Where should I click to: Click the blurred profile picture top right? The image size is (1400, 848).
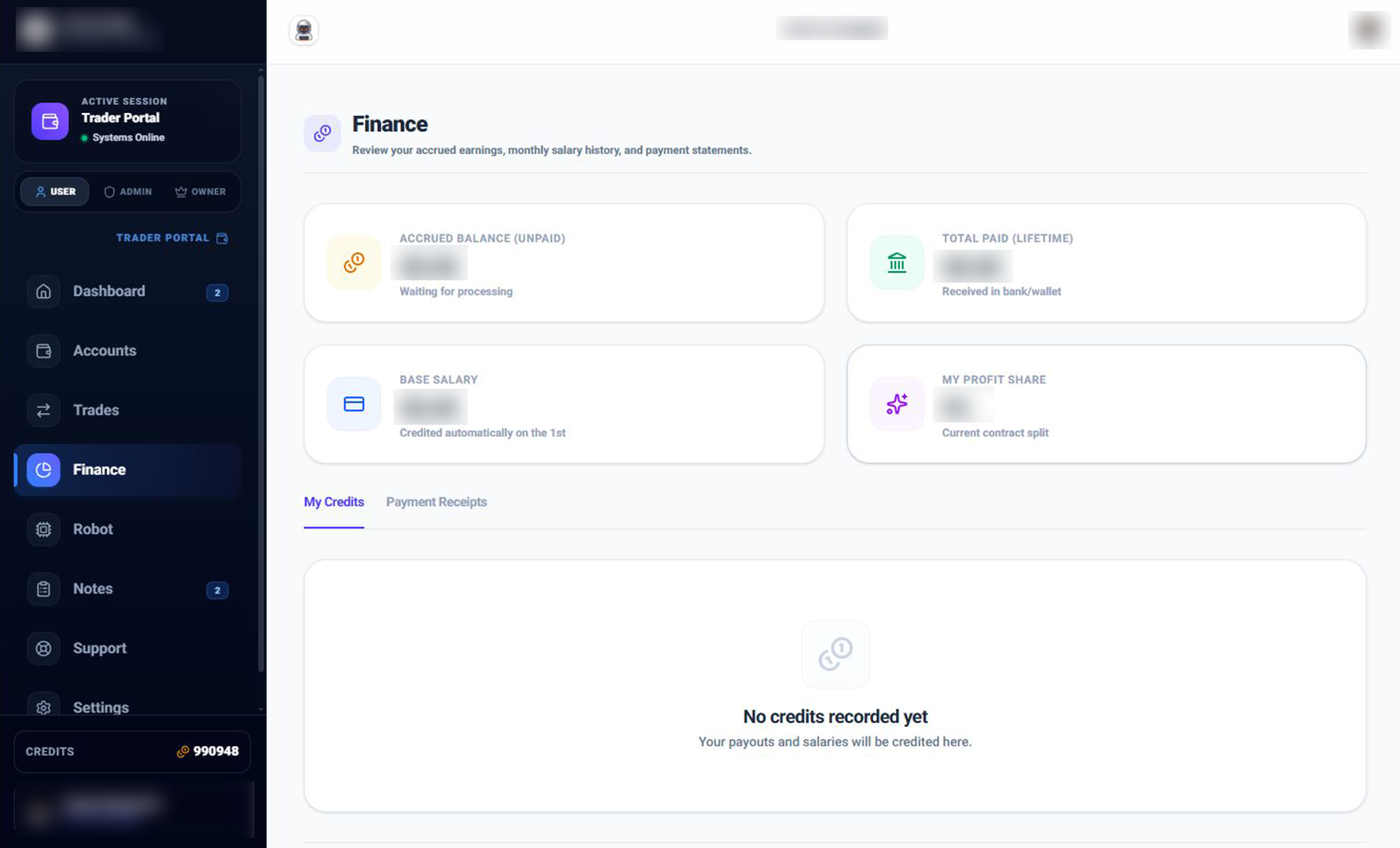coord(1369,30)
